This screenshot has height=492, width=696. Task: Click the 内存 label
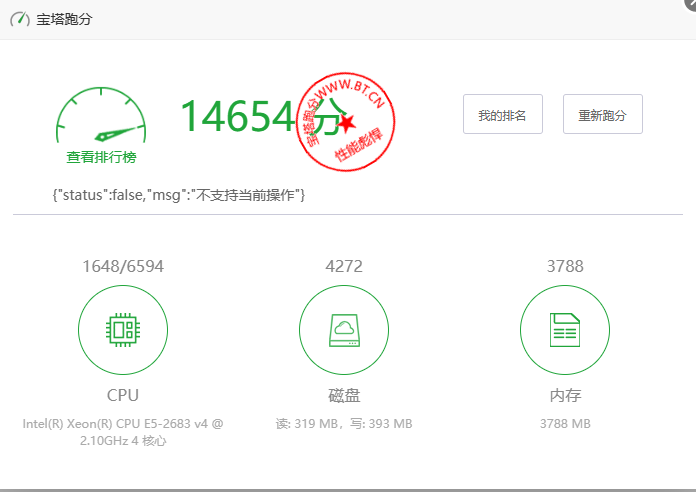pos(565,395)
